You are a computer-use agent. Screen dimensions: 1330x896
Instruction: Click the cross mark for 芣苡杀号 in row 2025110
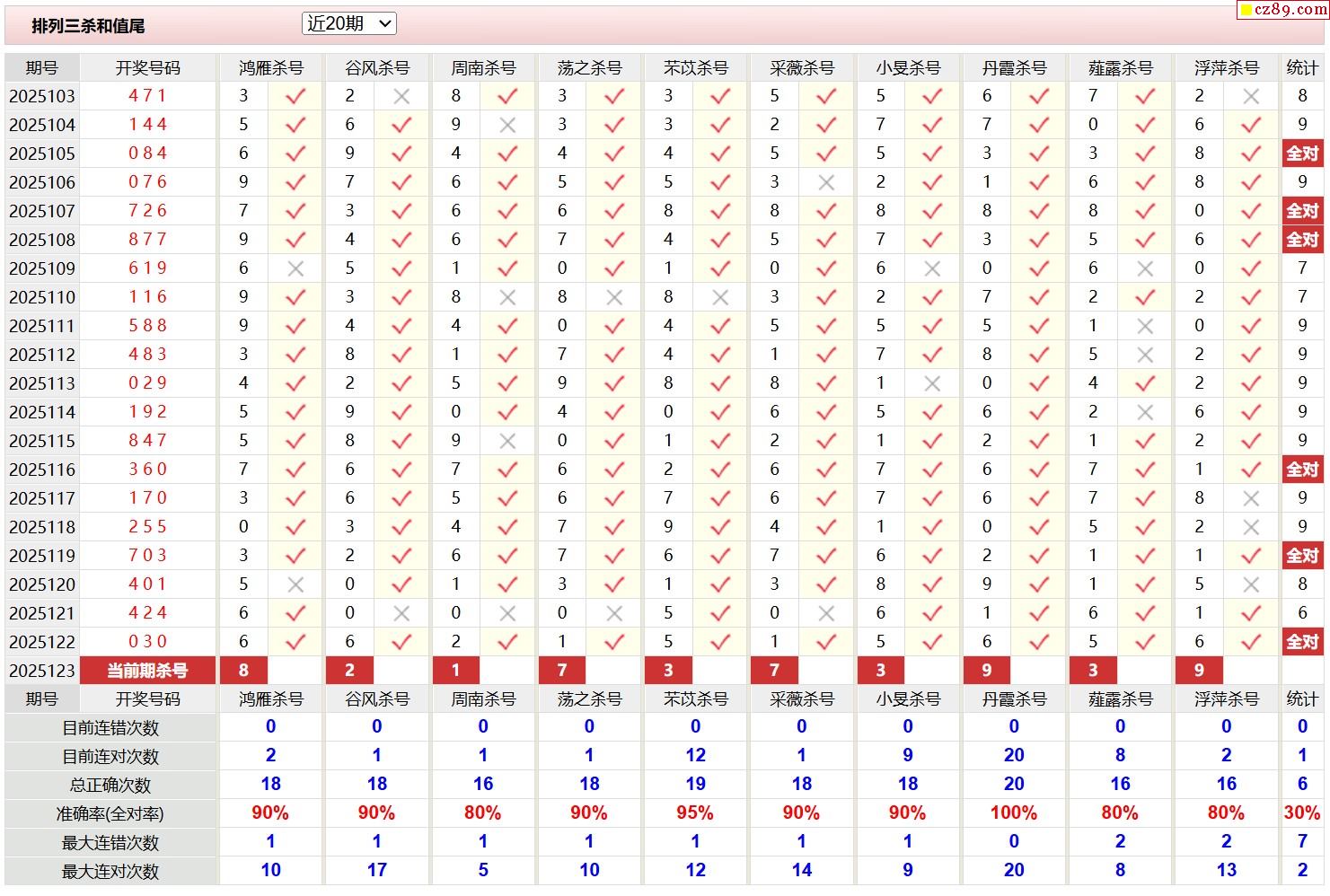coord(720,297)
